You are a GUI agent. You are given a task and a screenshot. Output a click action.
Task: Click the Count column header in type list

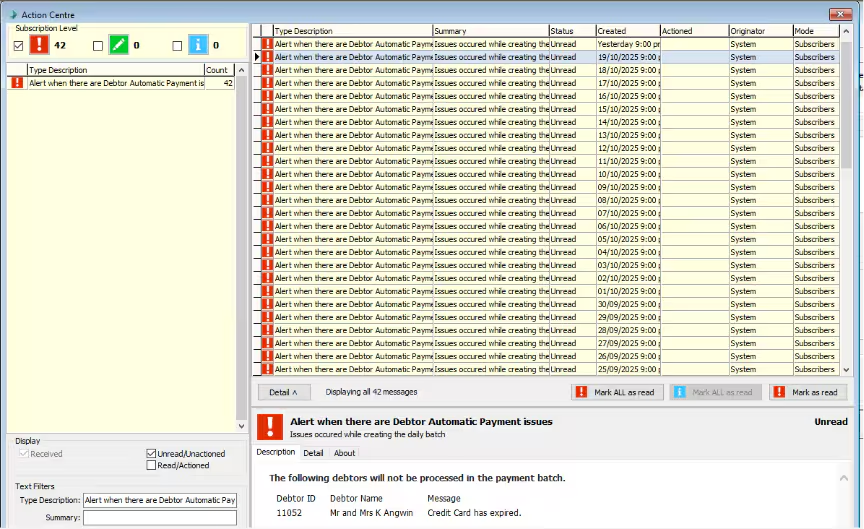click(219, 70)
